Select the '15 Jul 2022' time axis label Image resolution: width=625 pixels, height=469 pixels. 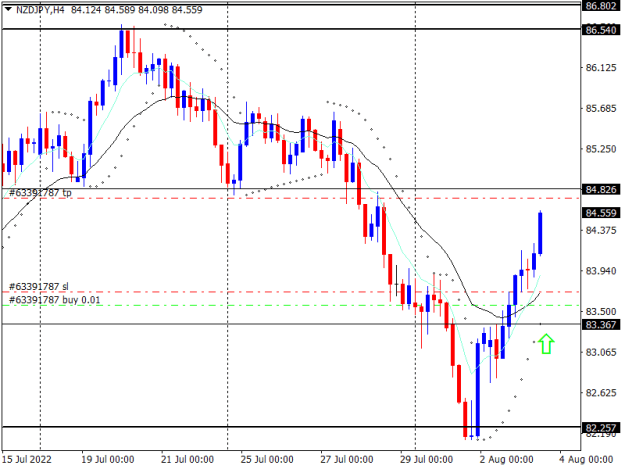point(27,459)
